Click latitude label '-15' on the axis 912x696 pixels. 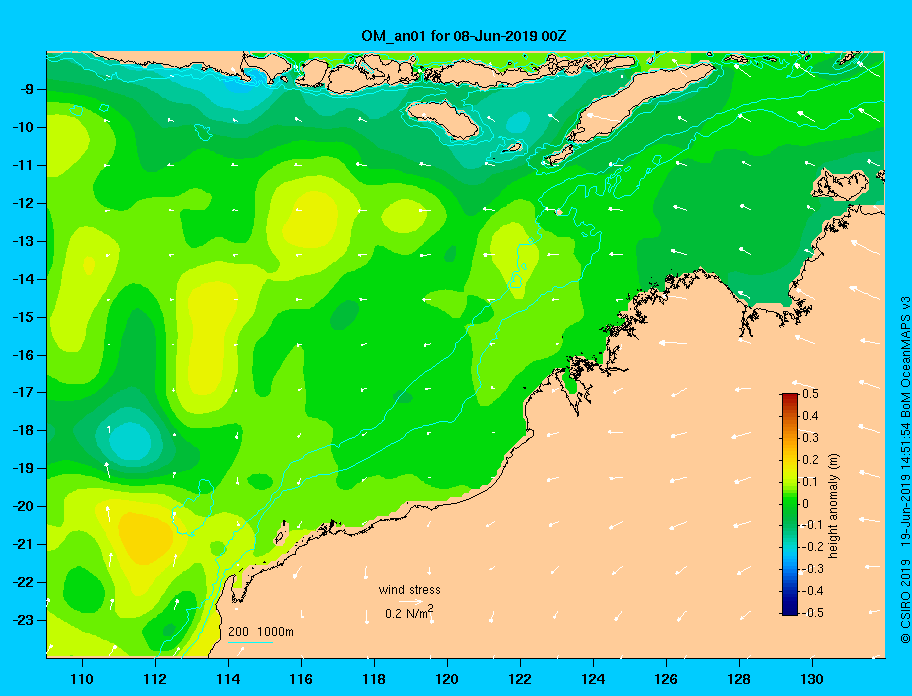22,317
